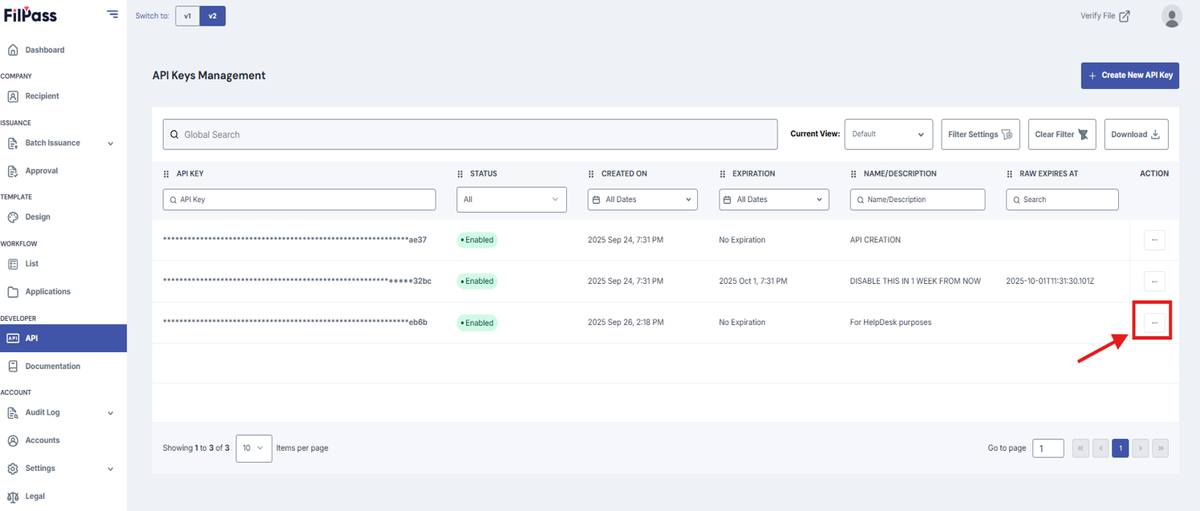Click the Name/Description filter field
The image size is (1200, 511).
pos(917,199)
